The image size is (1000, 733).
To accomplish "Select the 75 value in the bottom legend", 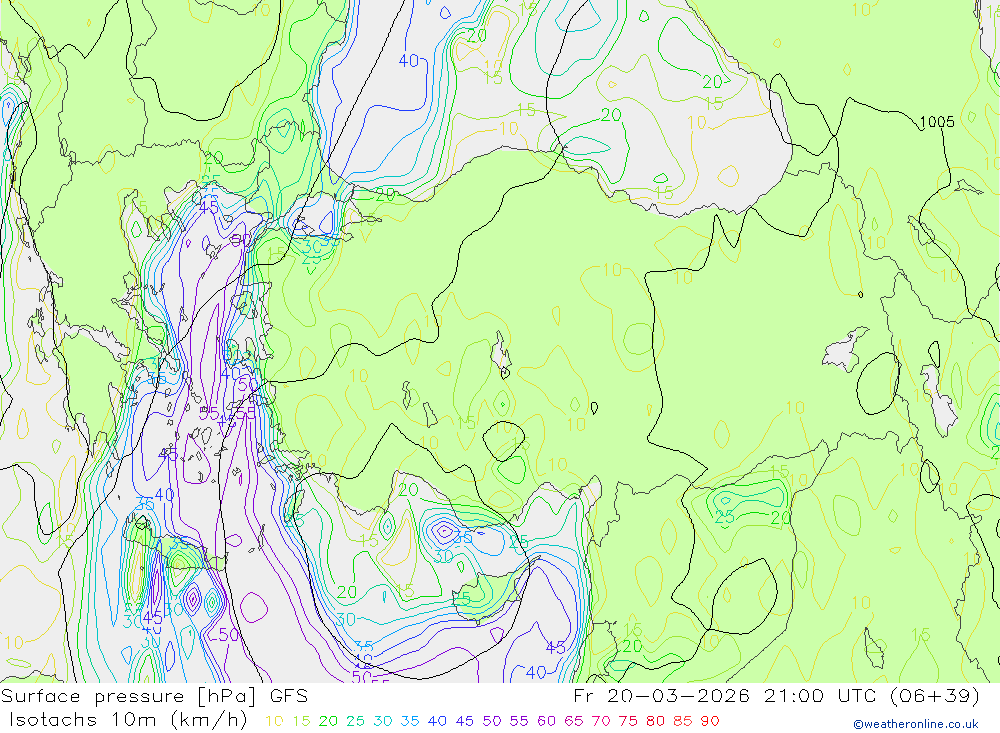I will click(x=628, y=721).
